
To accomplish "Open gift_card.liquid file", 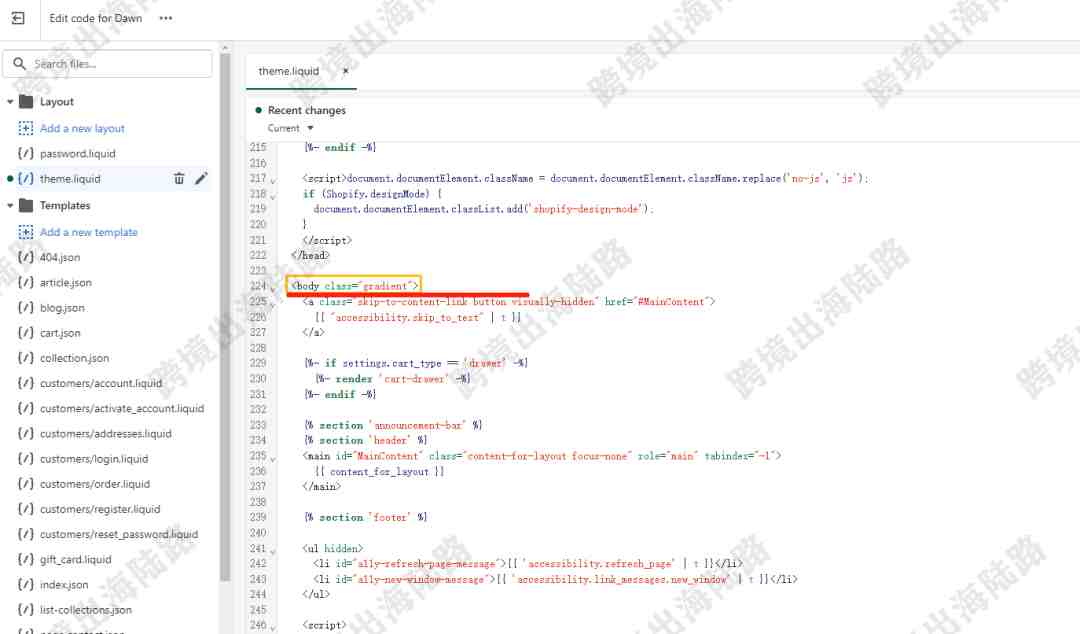I will pos(75,560).
